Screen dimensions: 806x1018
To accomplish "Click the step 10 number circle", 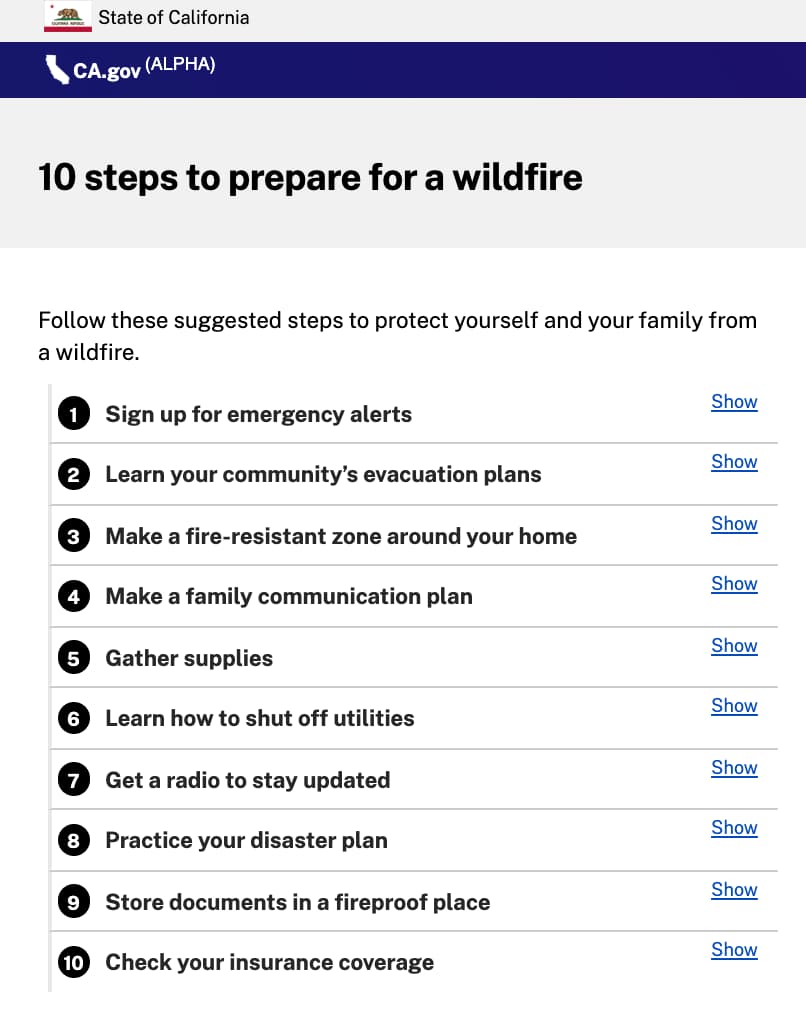I will pyautogui.click(x=73, y=962).
